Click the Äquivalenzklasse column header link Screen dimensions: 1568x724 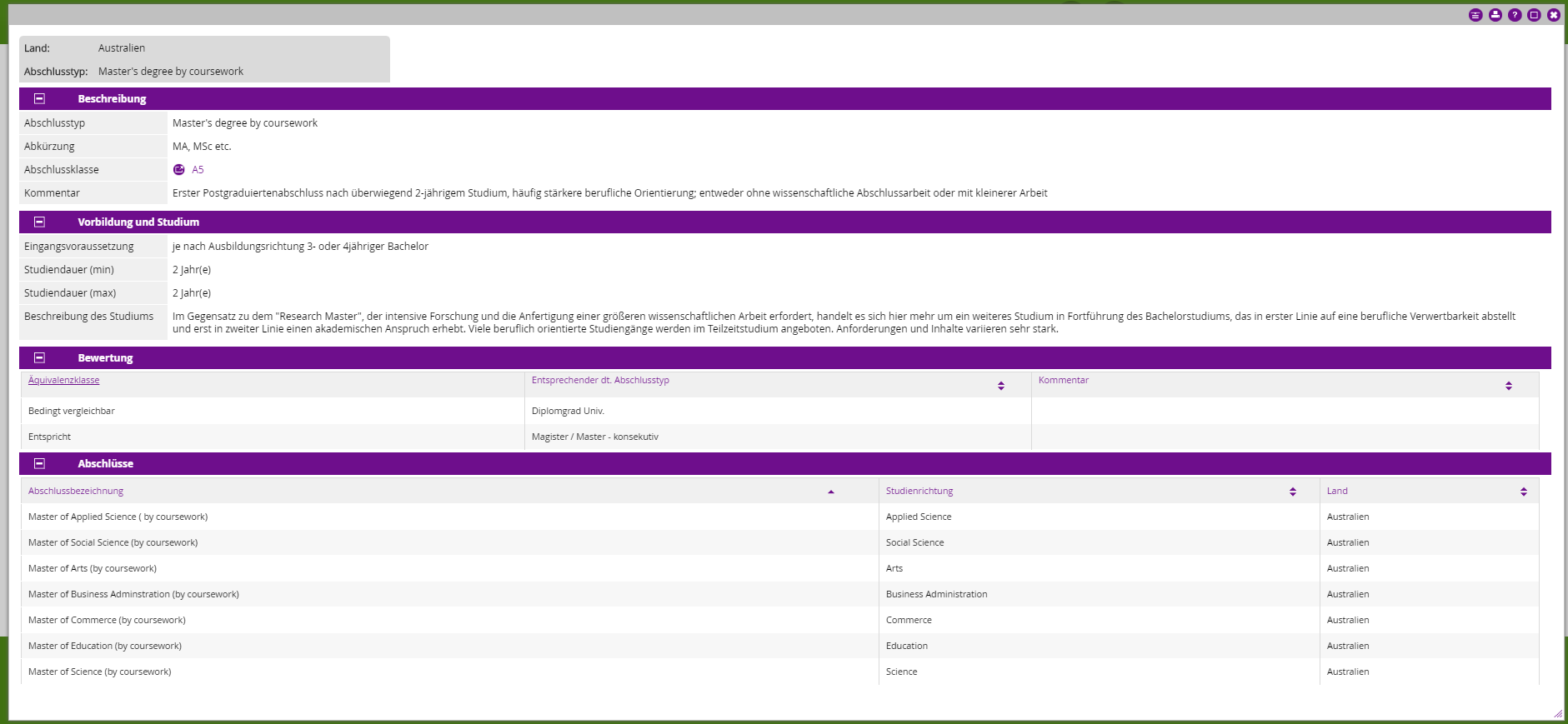(x=63, y=380)
